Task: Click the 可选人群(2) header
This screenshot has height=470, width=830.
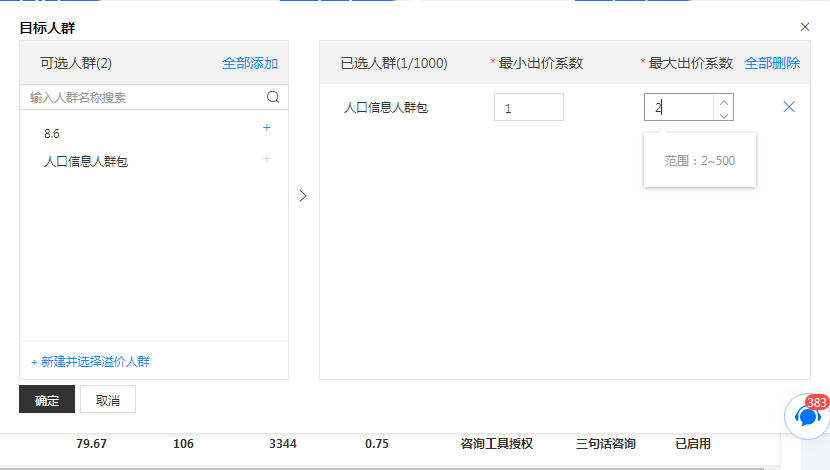Action: tap(76, 63)
